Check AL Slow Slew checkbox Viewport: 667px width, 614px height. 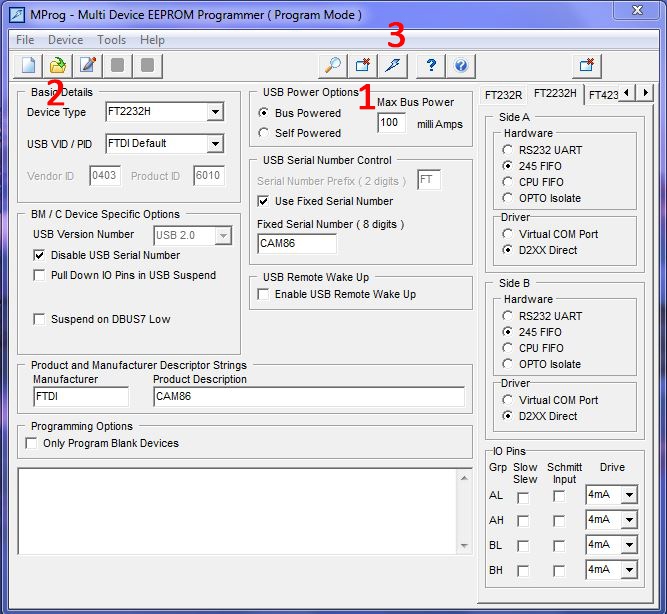tap(523, 498)
